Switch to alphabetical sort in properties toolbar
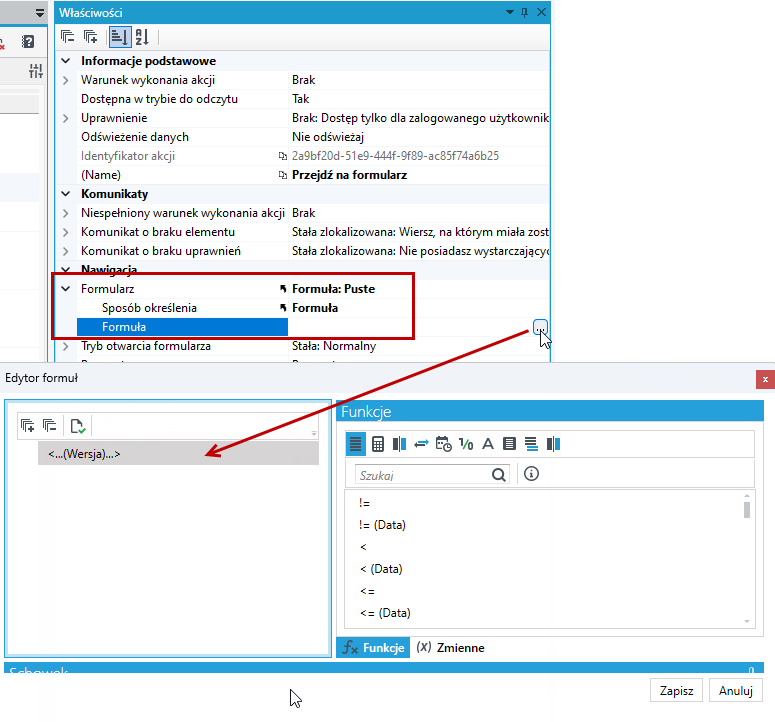The image size is (775, 722). 142,37
